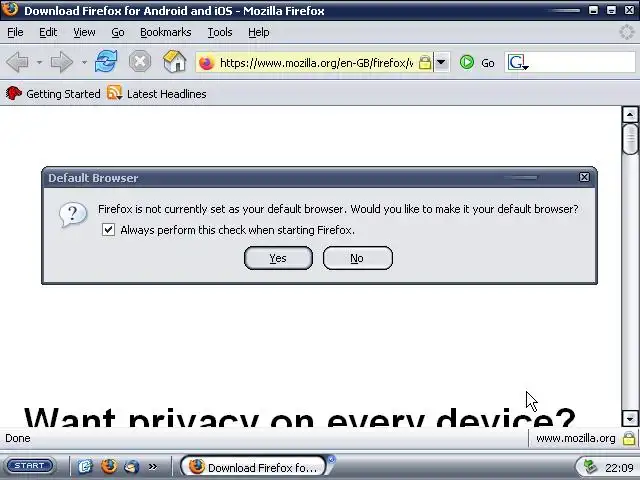Open the Tools menu
This screenshot has width=640, height=480.
pyautogui.click(x=220, y=32)
